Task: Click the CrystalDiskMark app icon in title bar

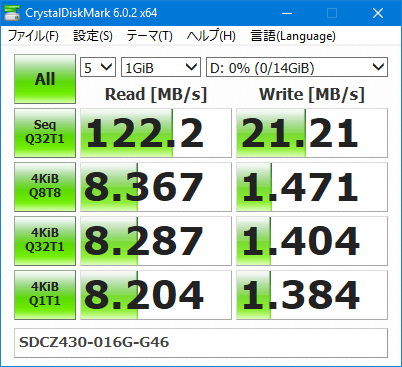Action: click(11, 13)
